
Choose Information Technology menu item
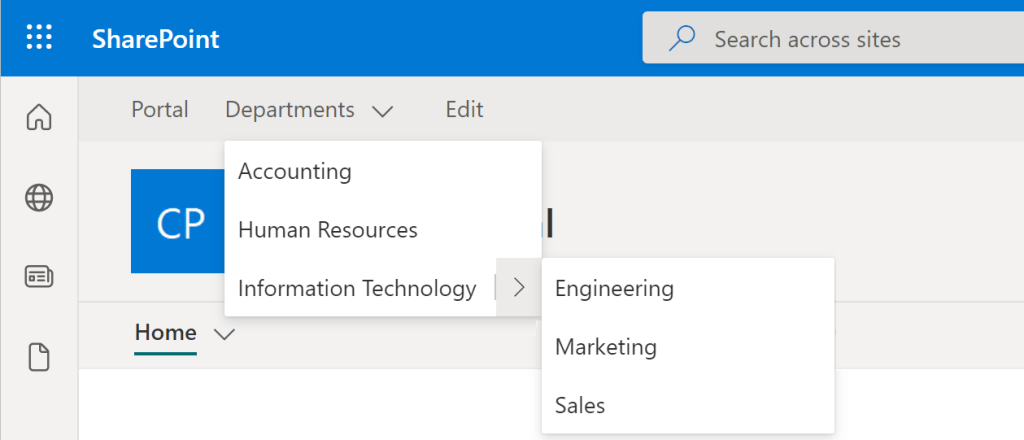click(x=357, y=289)
